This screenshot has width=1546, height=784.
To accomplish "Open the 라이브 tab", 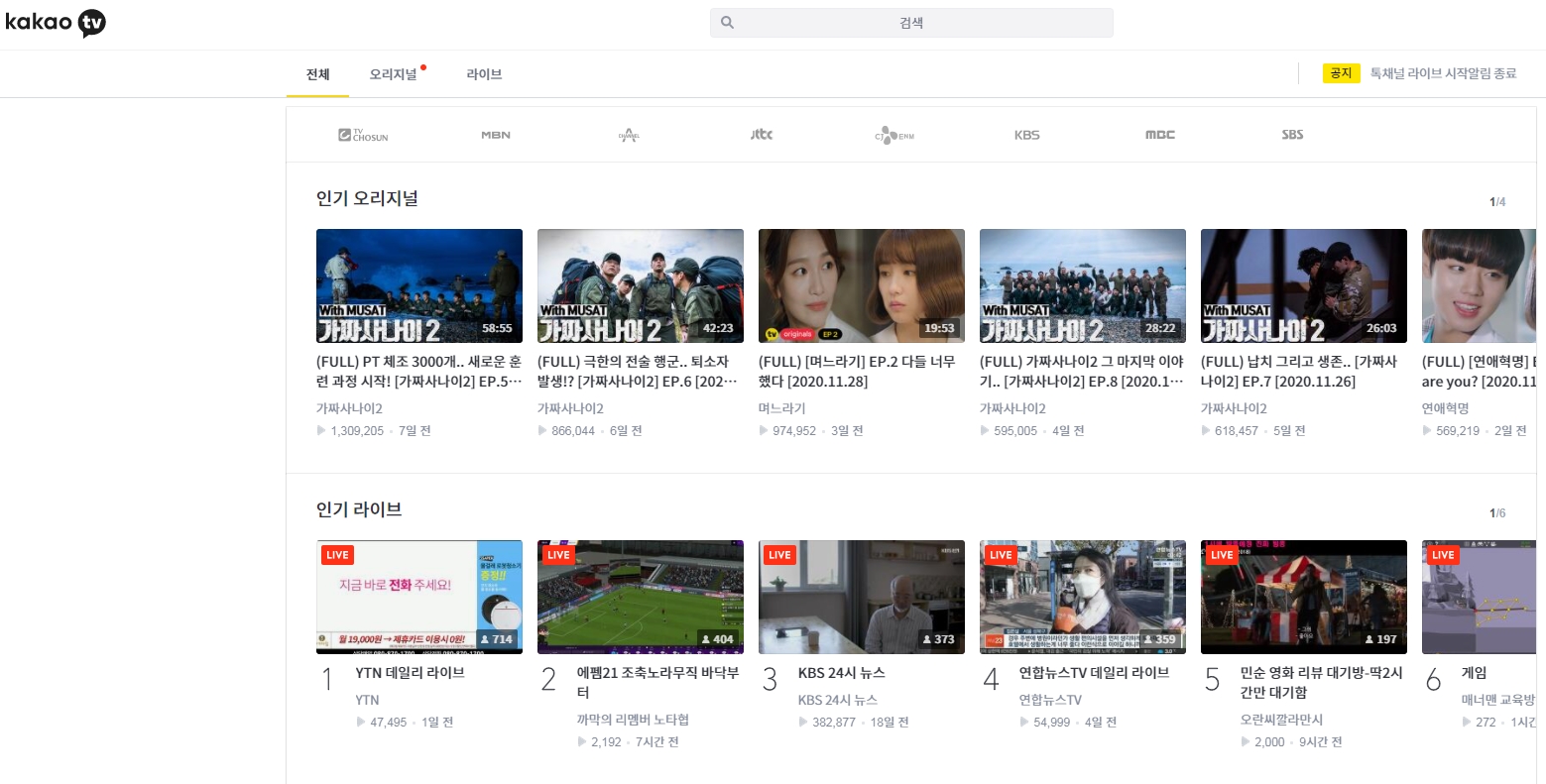I will (x=484, y=74).
